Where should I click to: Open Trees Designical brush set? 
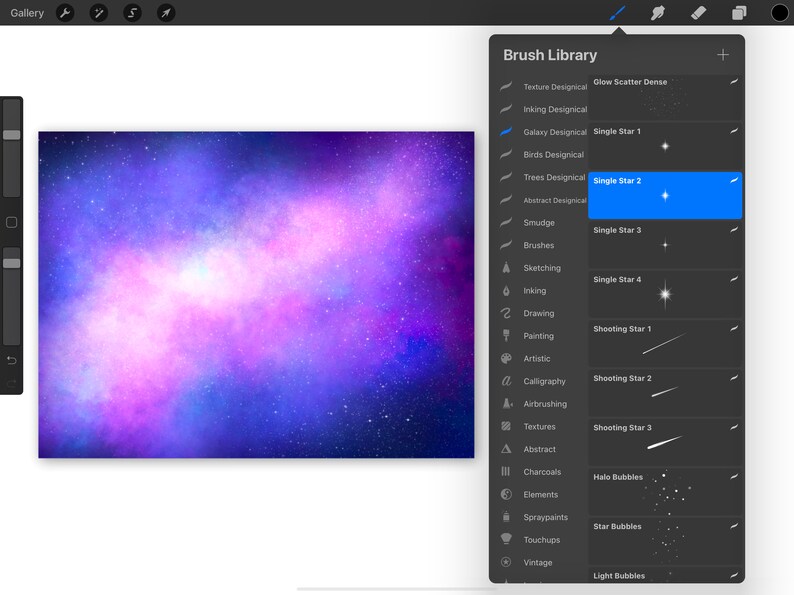pyautogui.click(x=543, y=177)
